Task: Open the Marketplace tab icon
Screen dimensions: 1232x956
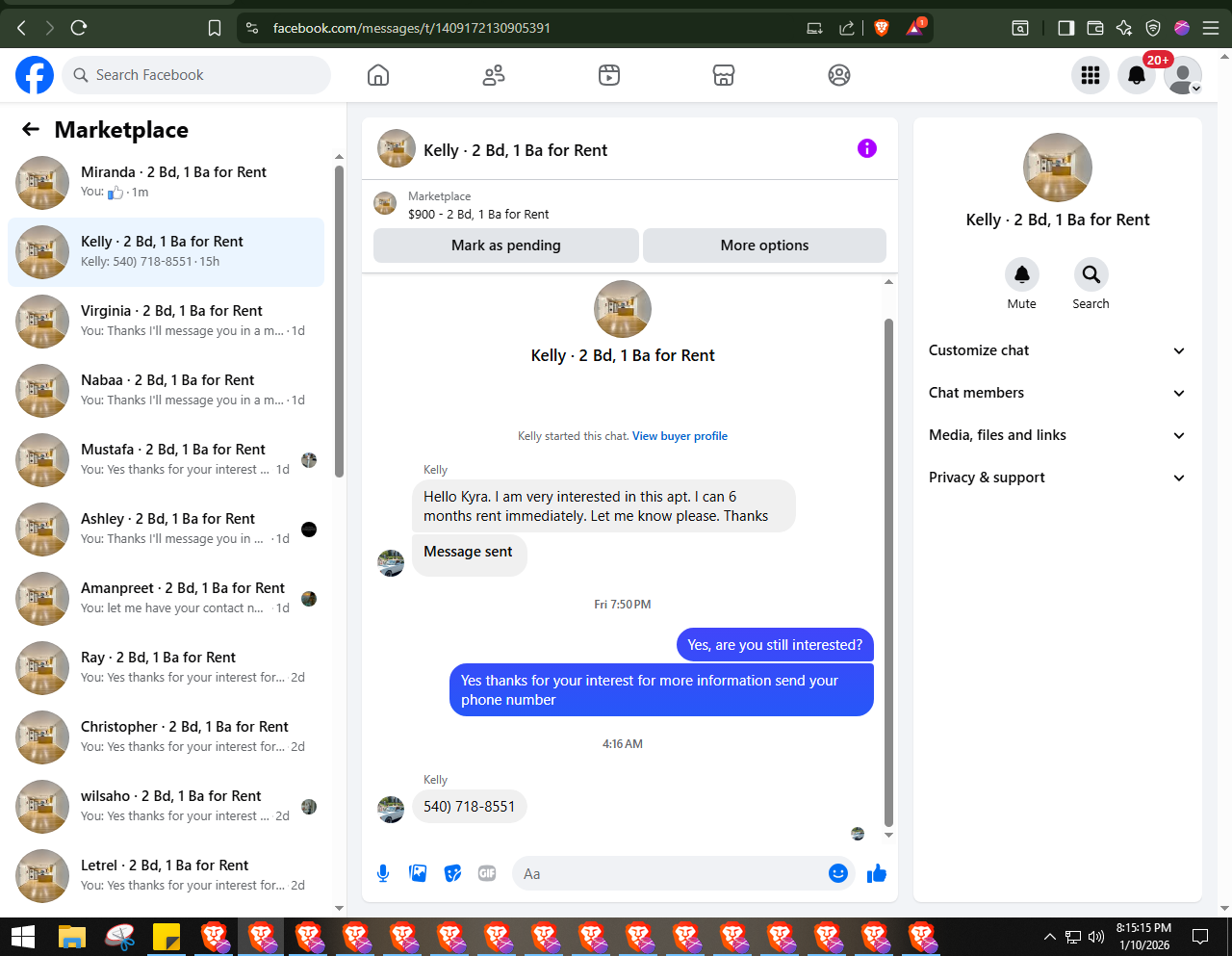Action: (724, 75)
